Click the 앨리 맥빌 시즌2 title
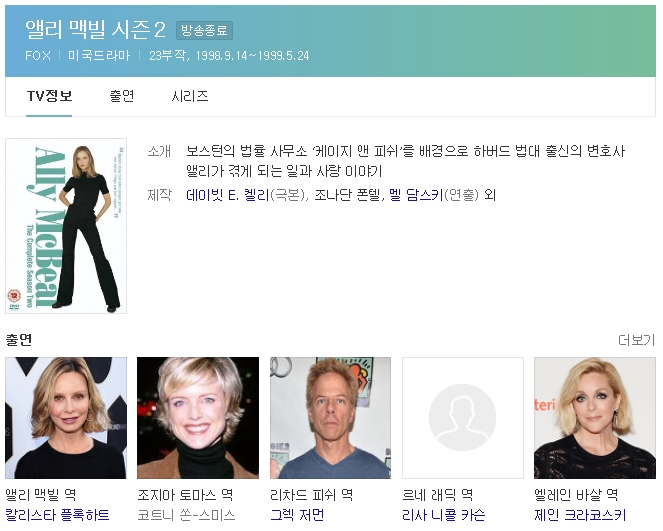663x531 pixels. pyautogui.click(x=96, y=30)
